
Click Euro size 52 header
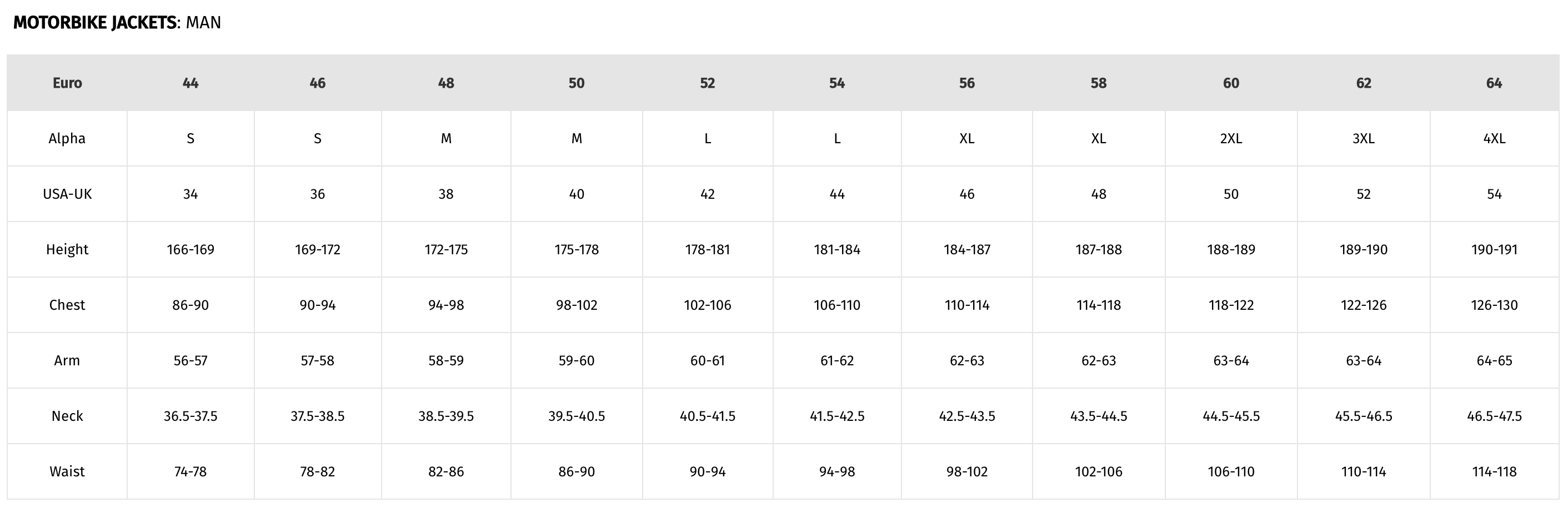point(707,83)
